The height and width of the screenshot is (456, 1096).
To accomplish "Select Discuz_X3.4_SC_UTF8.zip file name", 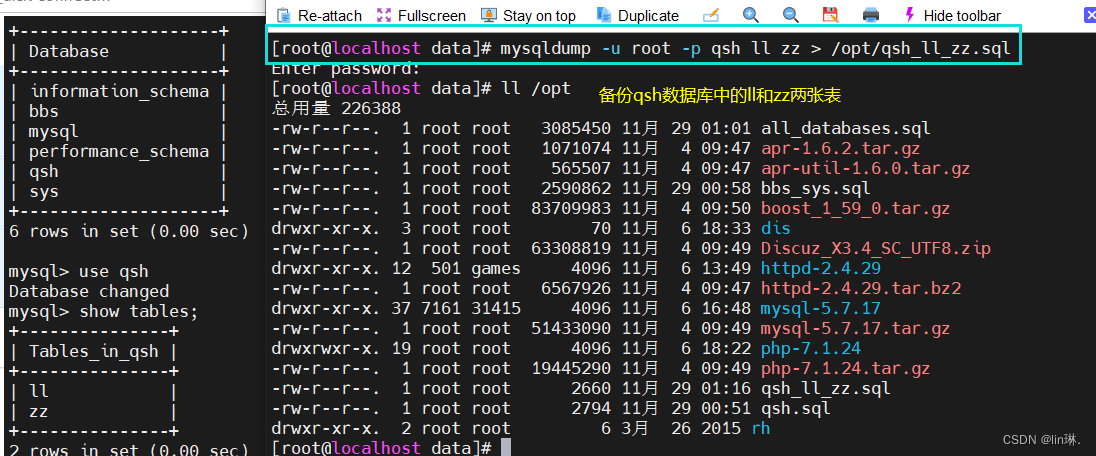I will coord(876,249).
